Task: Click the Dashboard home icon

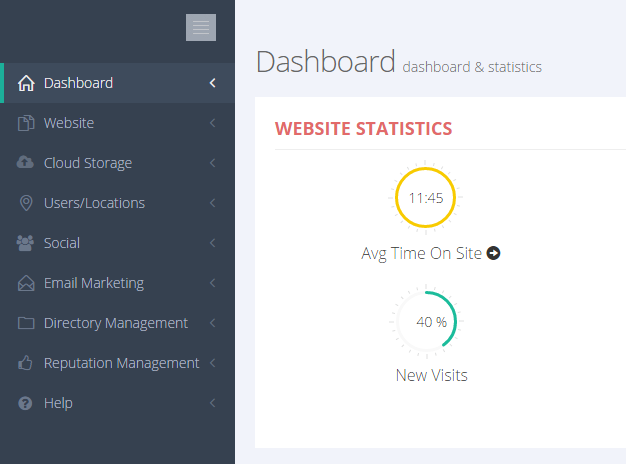Action: (x=26, y=83)
